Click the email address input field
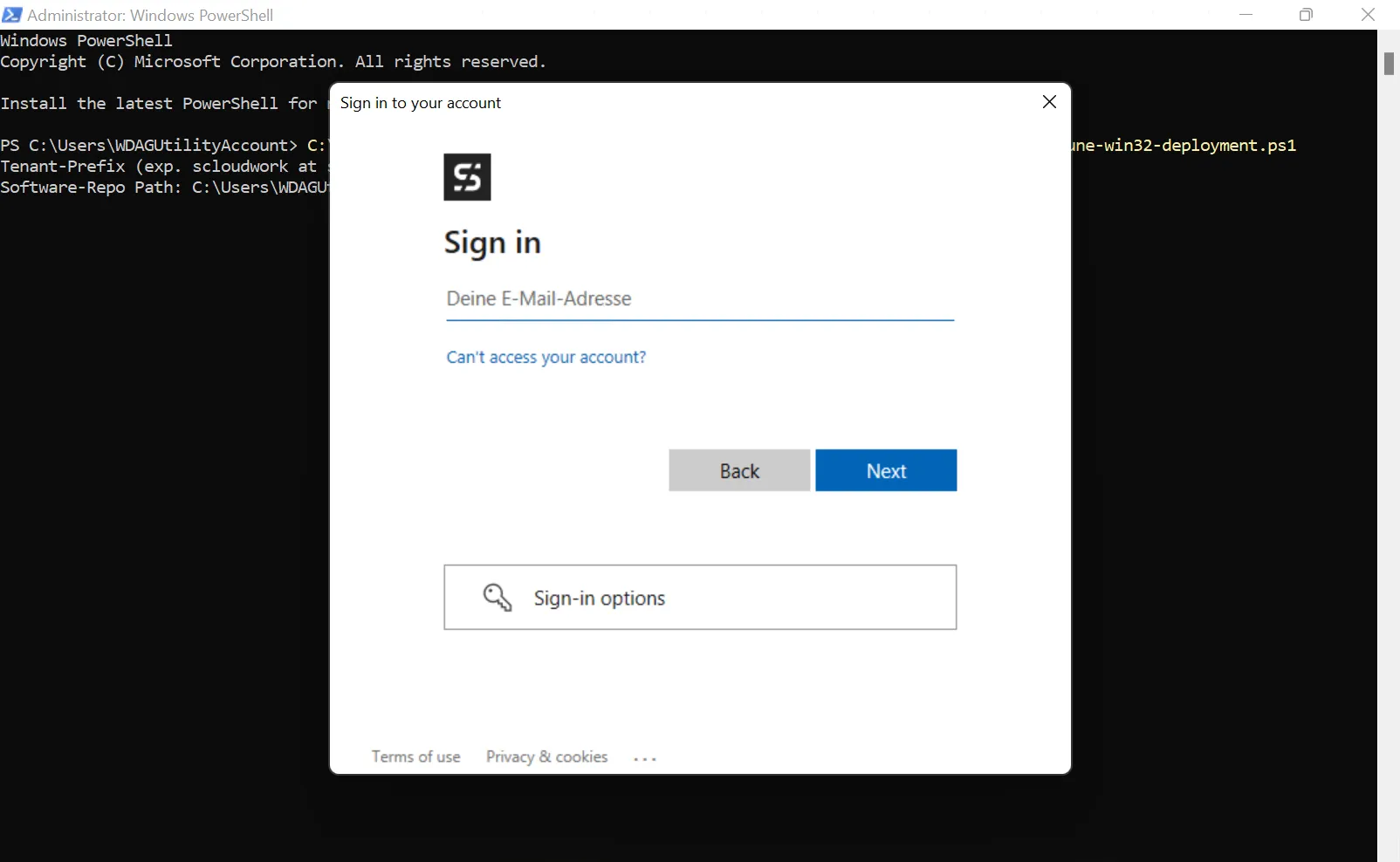Viewport: 1400px width, 862px height. [700, 299]
